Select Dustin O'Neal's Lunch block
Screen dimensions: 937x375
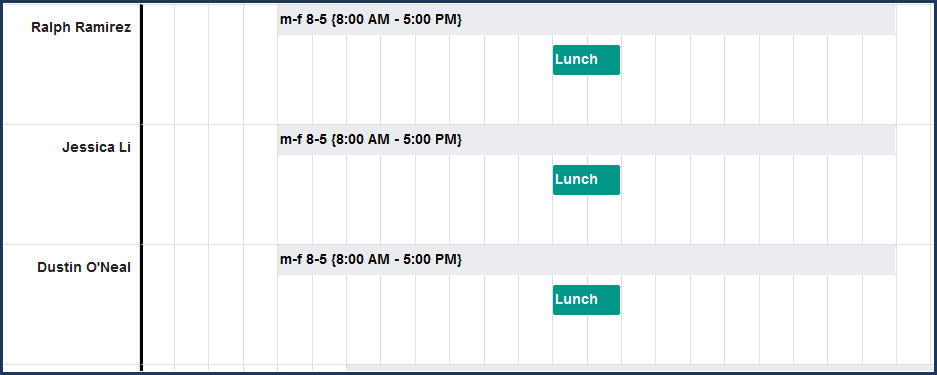(586, 300)
